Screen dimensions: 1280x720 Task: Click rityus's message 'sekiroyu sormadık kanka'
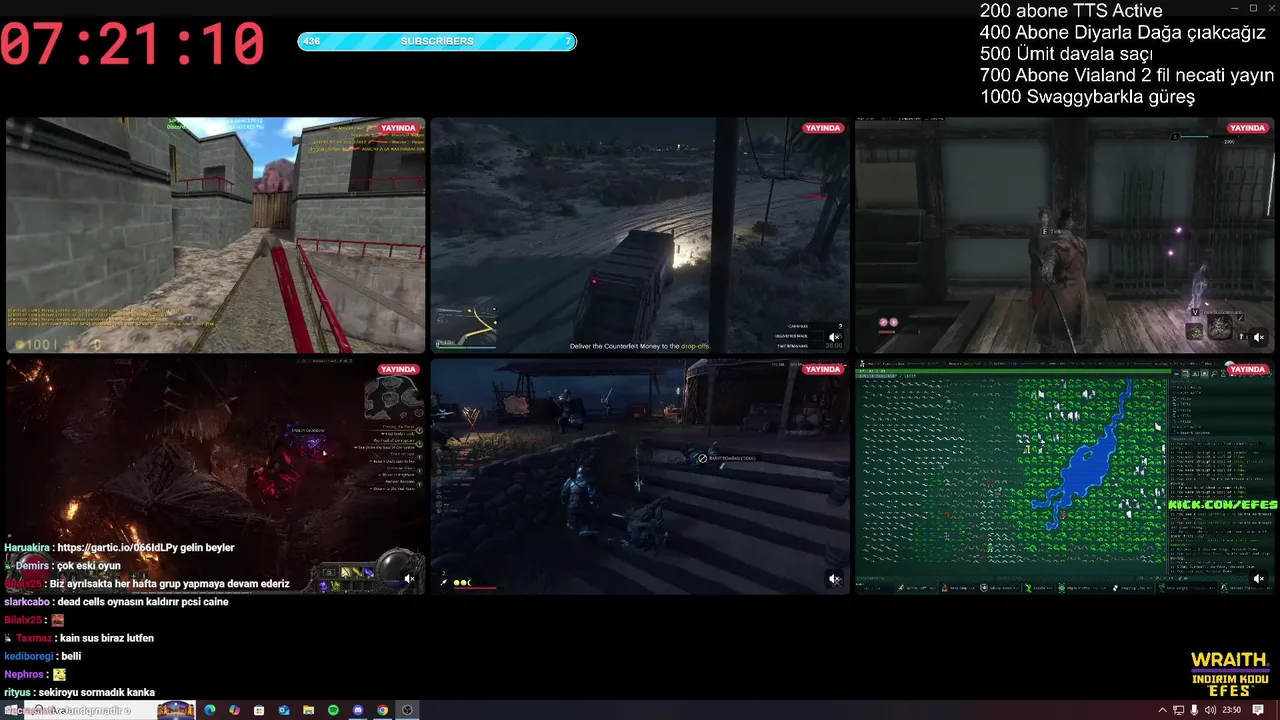coord(96,692)
